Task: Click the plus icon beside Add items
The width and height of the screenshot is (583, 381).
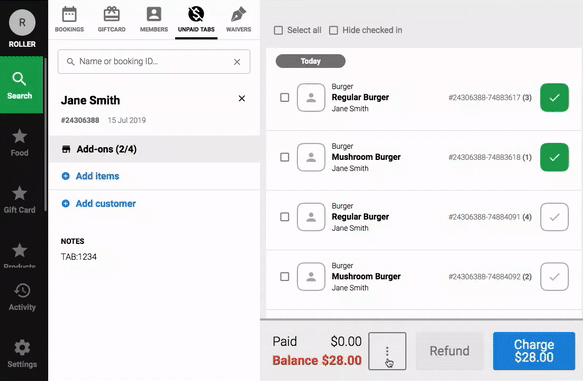Action: pos(65,176)
